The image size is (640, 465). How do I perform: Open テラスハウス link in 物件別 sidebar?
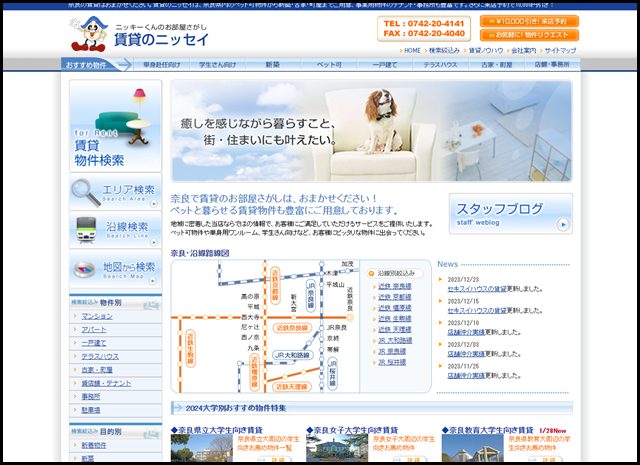(100, 357)
